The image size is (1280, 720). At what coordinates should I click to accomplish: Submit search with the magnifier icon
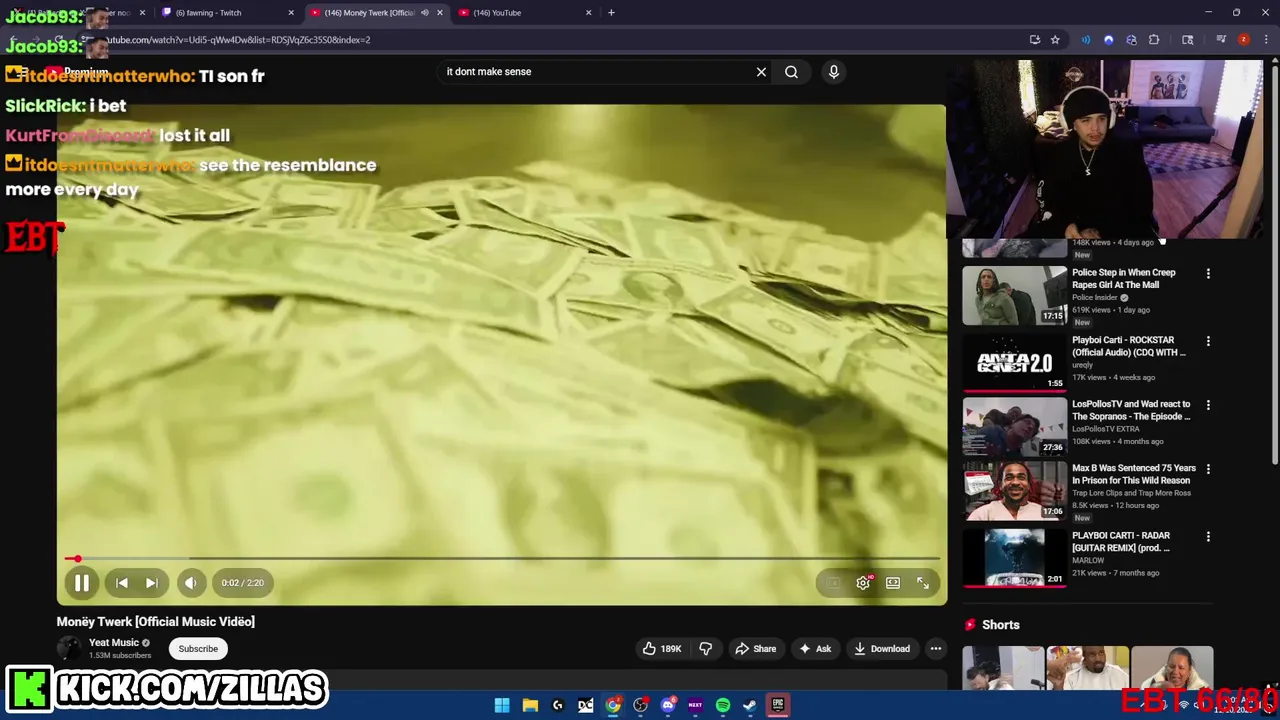click(x=791, y=72)
